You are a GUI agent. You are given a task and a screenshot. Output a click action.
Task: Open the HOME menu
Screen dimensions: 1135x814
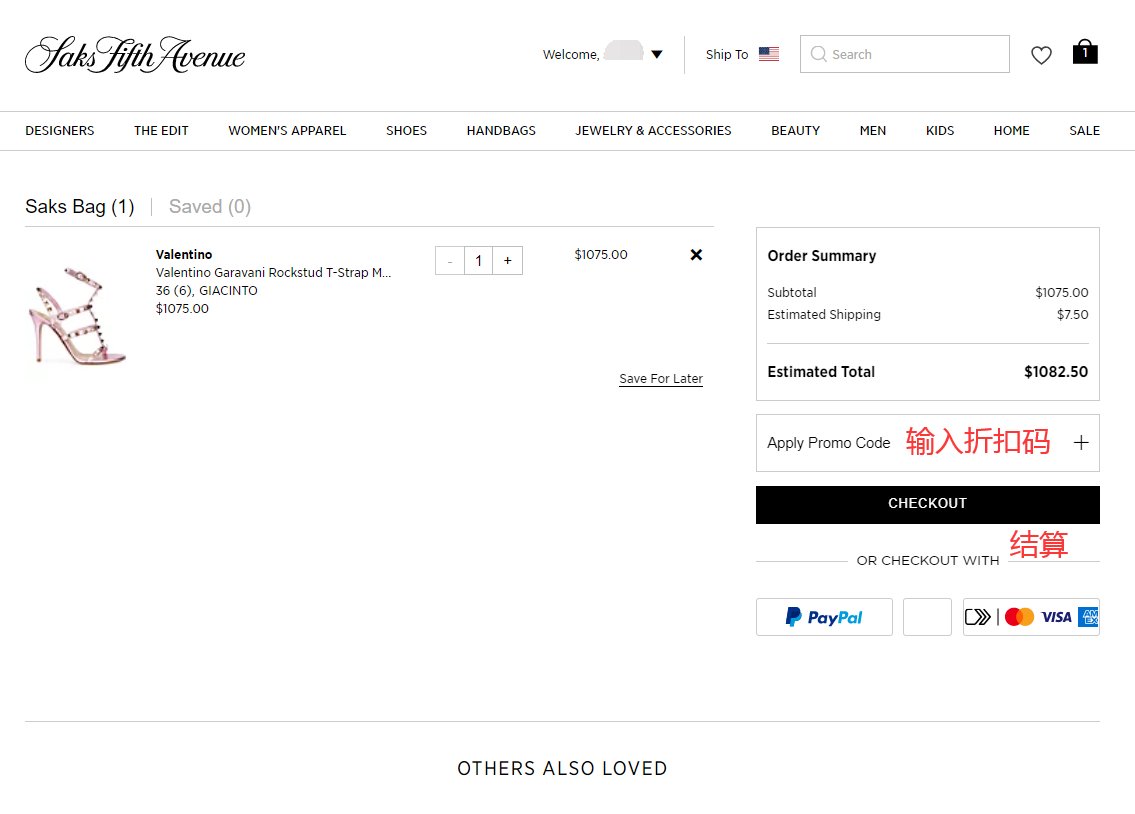click(1011, 131)
